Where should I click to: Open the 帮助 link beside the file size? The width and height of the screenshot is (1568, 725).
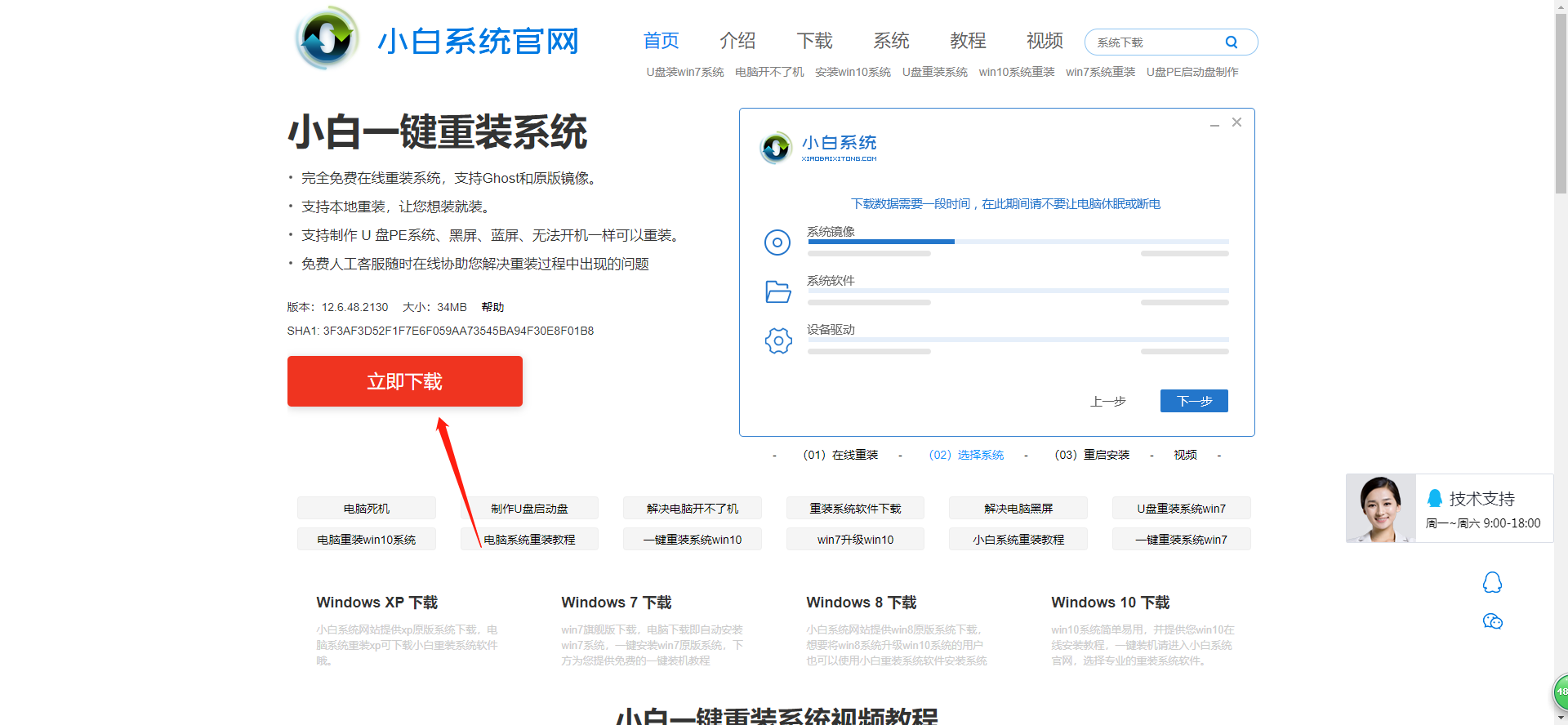click(x=492, y=307)
